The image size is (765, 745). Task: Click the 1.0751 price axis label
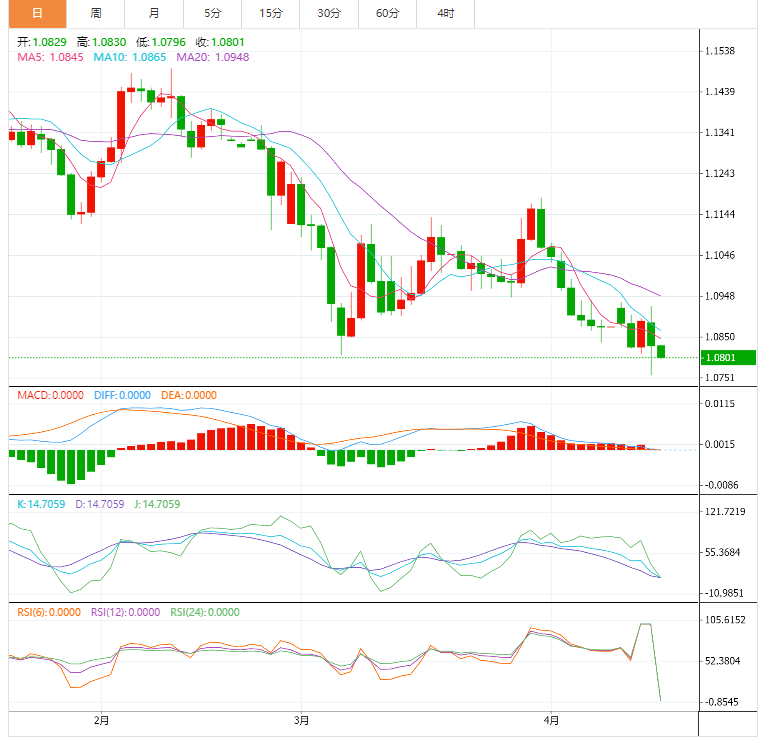(x=720, y=378)
